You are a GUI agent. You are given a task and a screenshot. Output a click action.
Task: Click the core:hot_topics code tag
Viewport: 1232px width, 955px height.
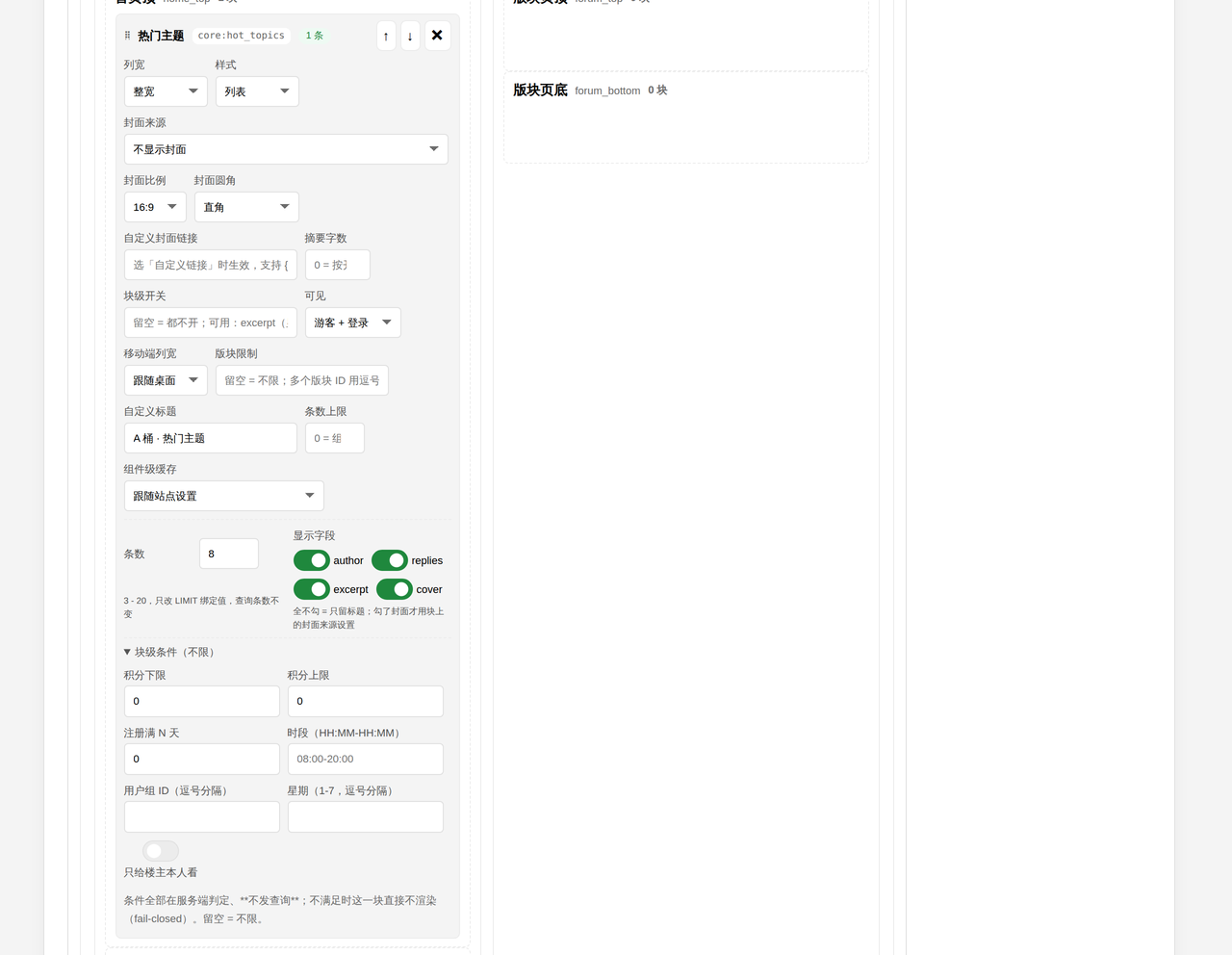(x=242, y=36)
